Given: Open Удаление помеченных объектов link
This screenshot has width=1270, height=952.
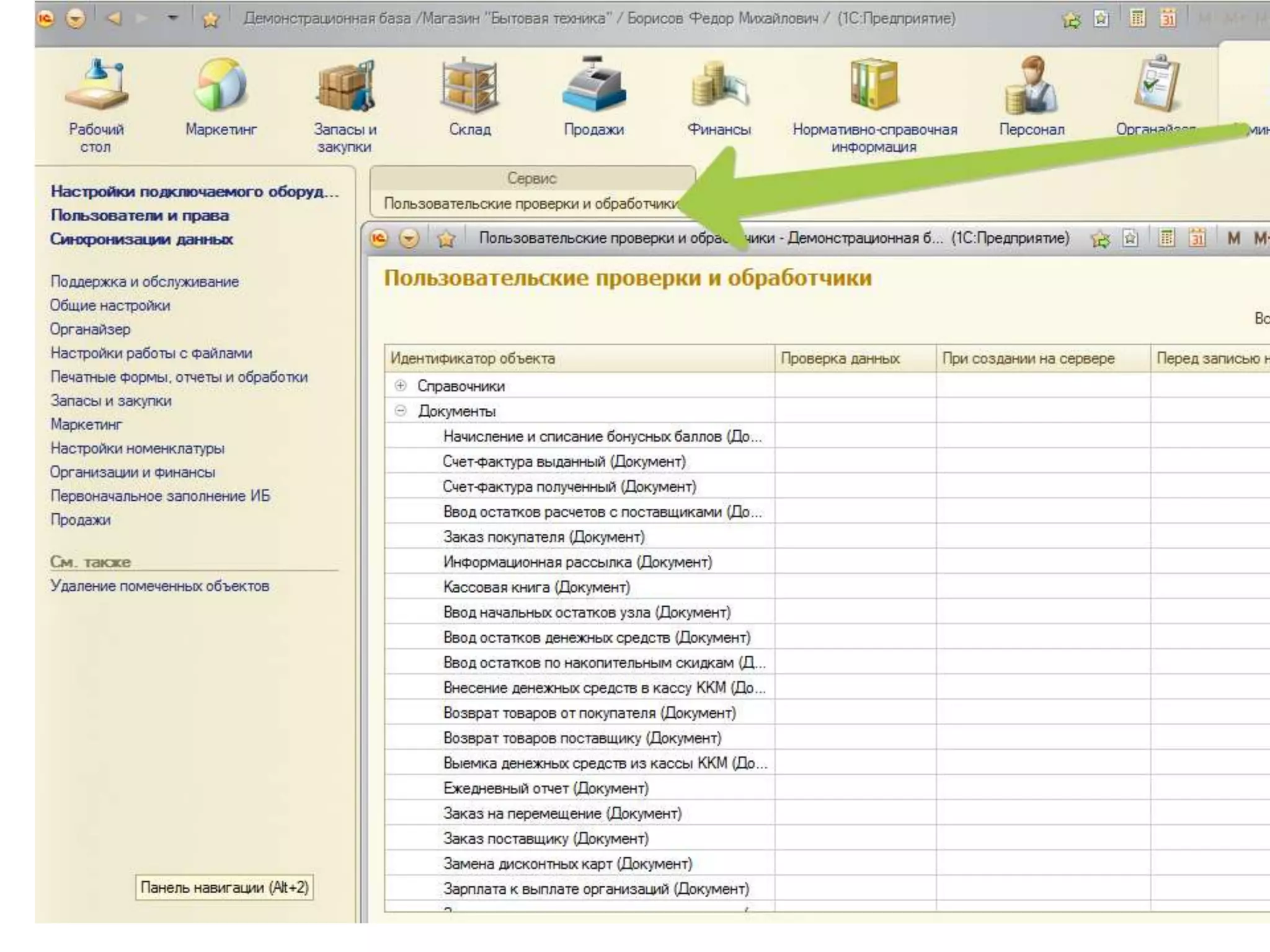Looking at the screenshot, I should [x=159, y=586].
